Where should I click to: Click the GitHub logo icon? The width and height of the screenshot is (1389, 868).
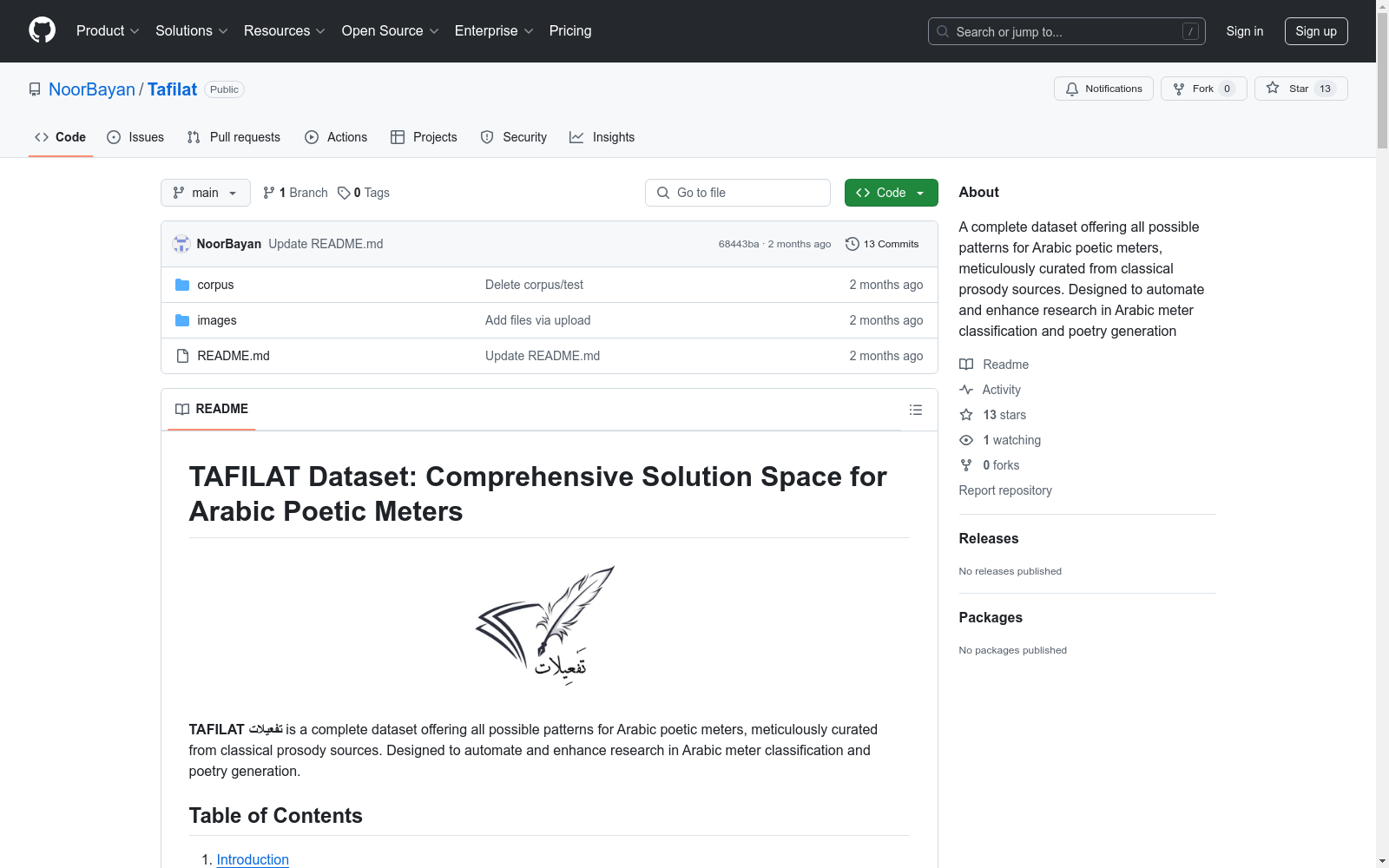coord(42,30)
